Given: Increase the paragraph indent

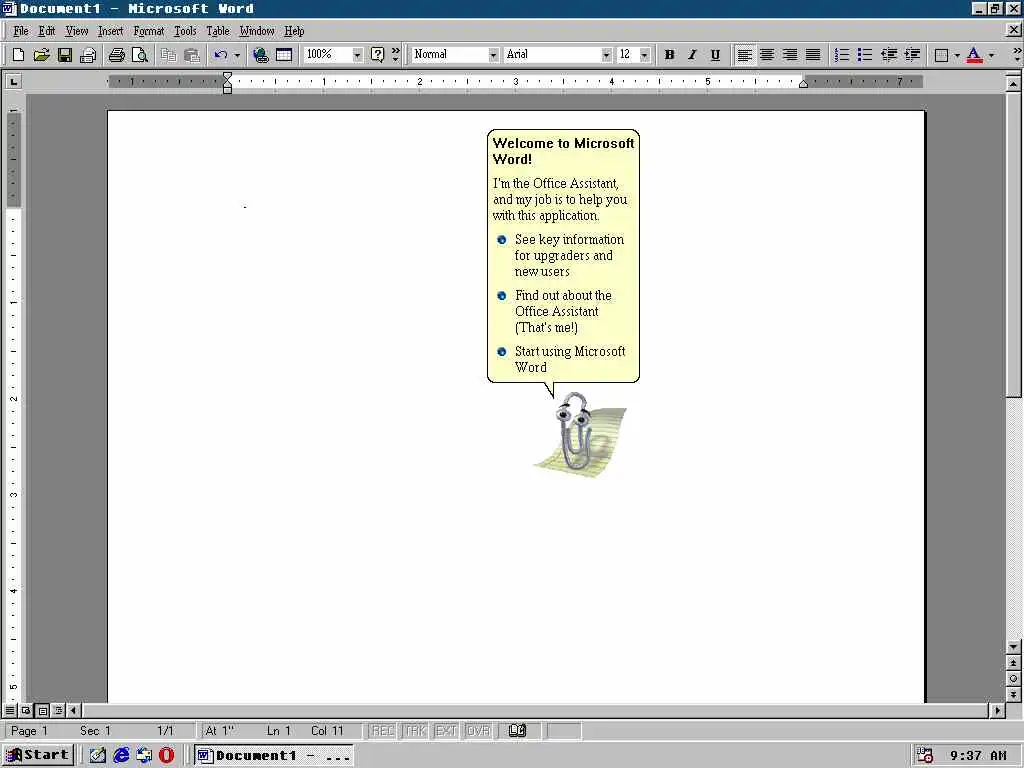Looking at the screenshot, I should [912, 55].
